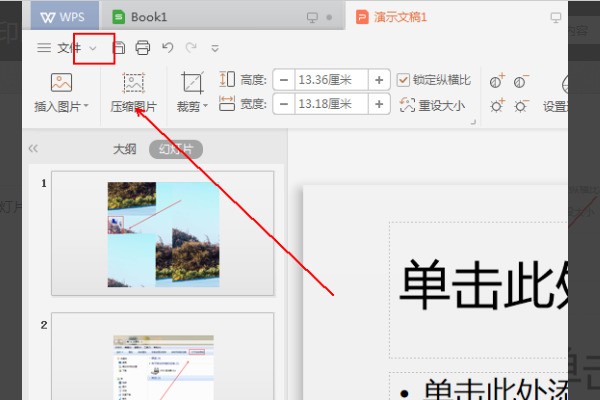
Task: Click the undo arrow icon
Action: 167,48
